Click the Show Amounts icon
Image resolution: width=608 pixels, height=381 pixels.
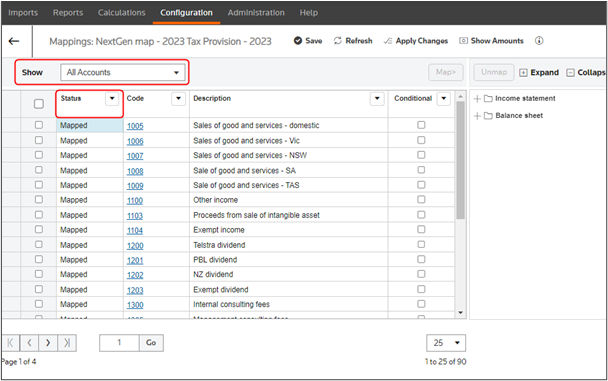(463, 41)
